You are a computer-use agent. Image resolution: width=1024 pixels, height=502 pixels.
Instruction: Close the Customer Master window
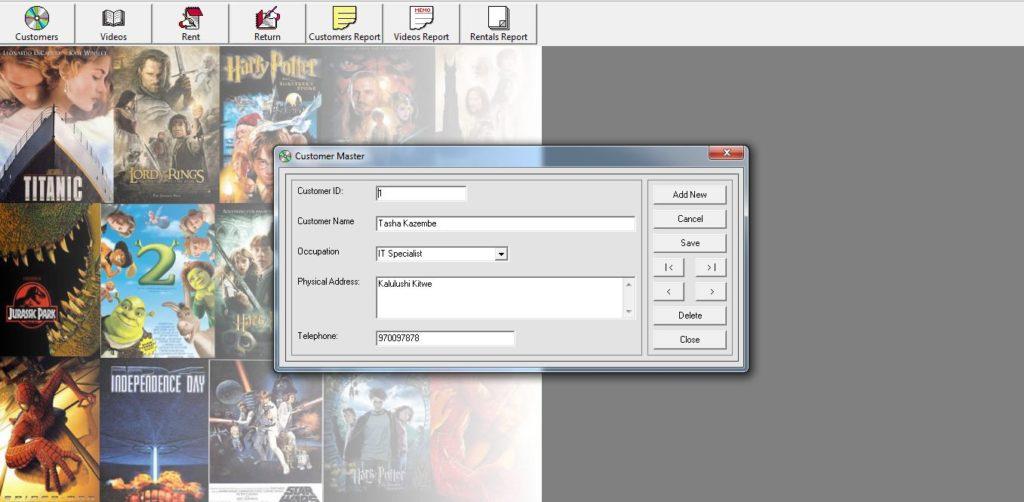tap(726, 153)
